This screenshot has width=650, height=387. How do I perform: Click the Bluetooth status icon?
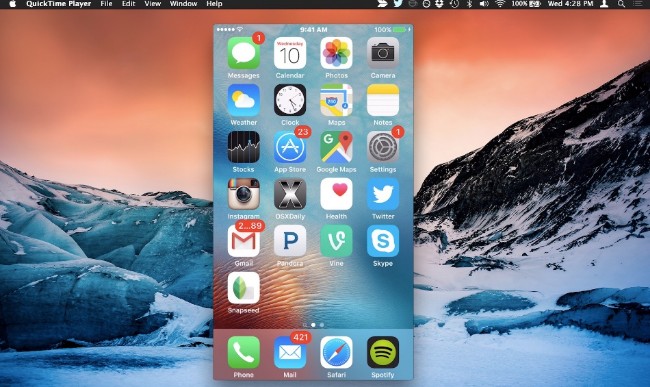pyautogui.click(x=469, y=4)
